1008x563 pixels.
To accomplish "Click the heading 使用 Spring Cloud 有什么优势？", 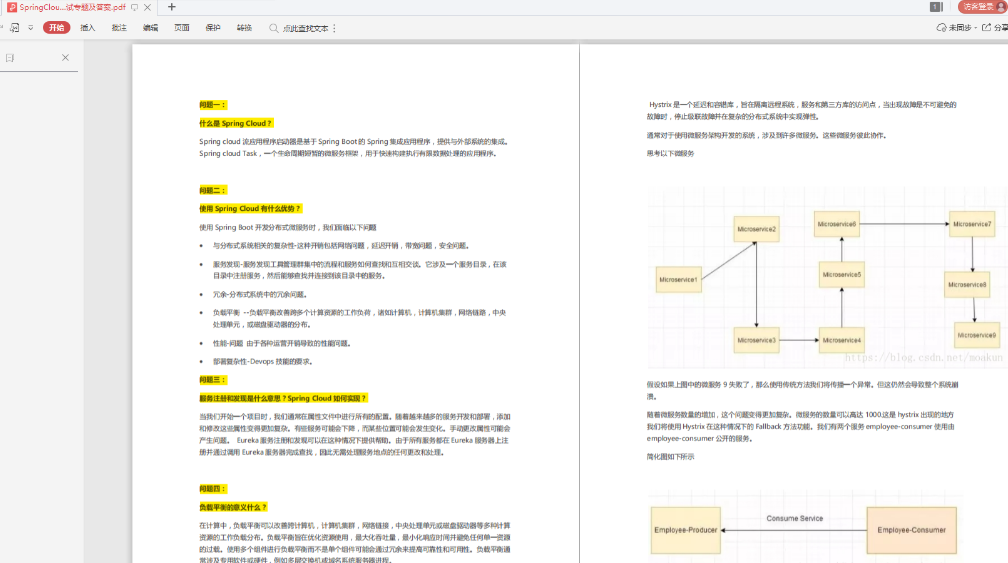I will pyautogui.click(x=250, y=209).
